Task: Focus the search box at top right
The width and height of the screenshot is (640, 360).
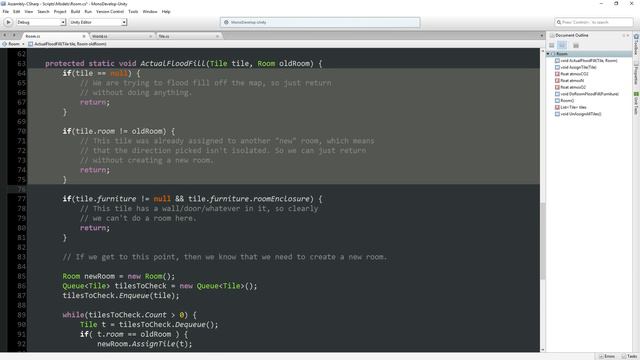Action: coord(594,22)
